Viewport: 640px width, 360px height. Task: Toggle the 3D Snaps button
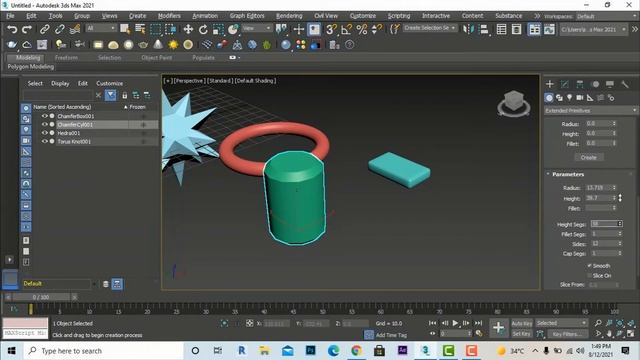click(331, 29)
